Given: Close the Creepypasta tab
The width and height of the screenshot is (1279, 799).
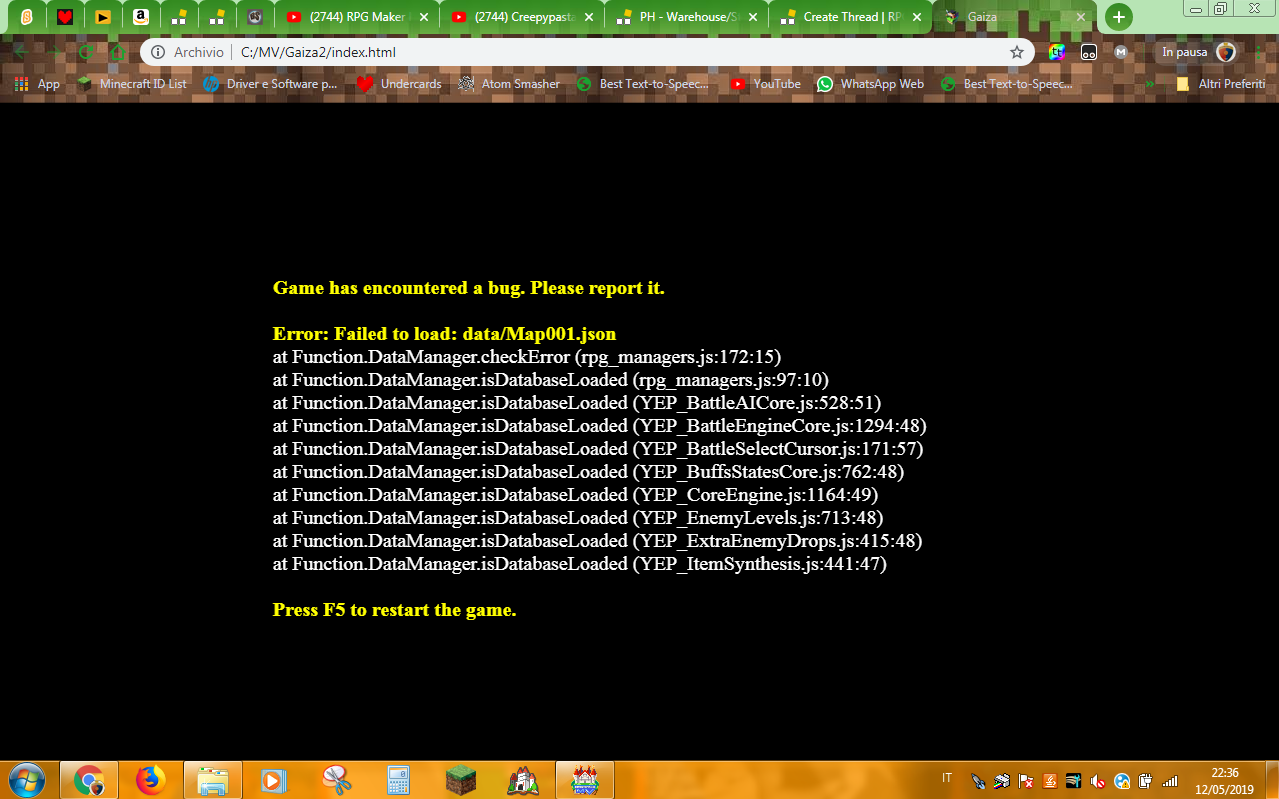Looking at the screenshot, I should click(587, 17).
